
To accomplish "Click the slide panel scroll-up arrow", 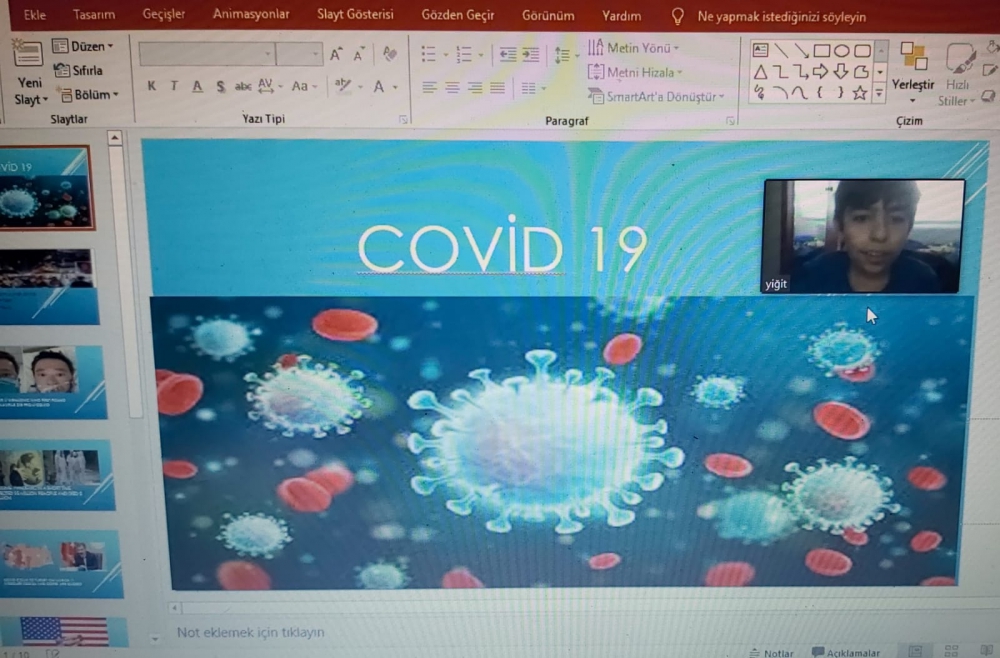I will pyautogui.click(x=115, y=137).
